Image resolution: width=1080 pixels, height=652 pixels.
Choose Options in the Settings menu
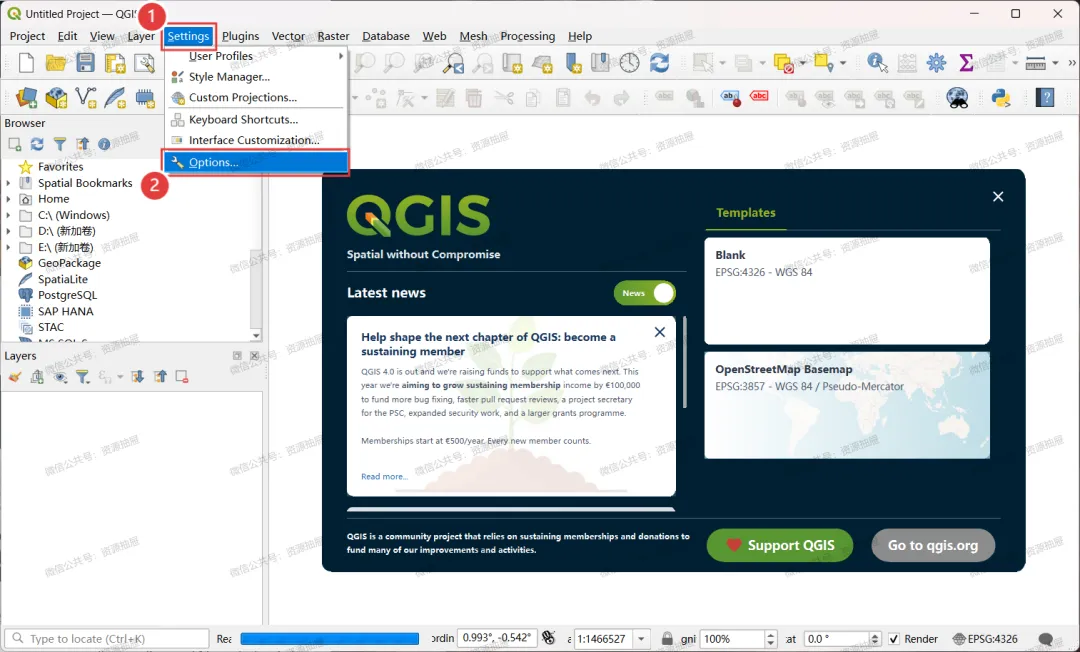(256, 162)
